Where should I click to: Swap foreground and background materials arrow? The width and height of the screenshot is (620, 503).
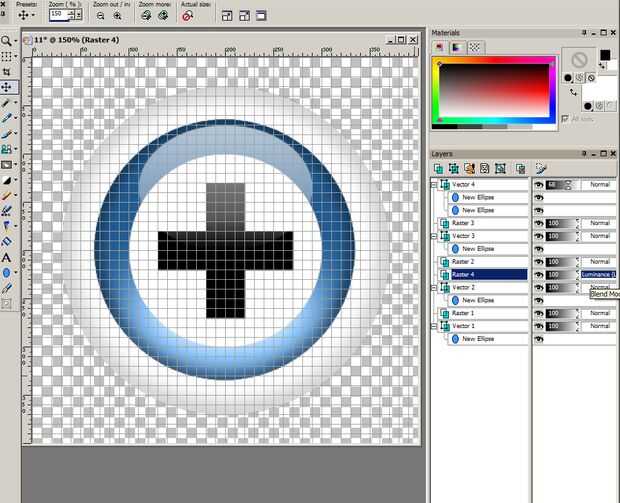(573, 93)
